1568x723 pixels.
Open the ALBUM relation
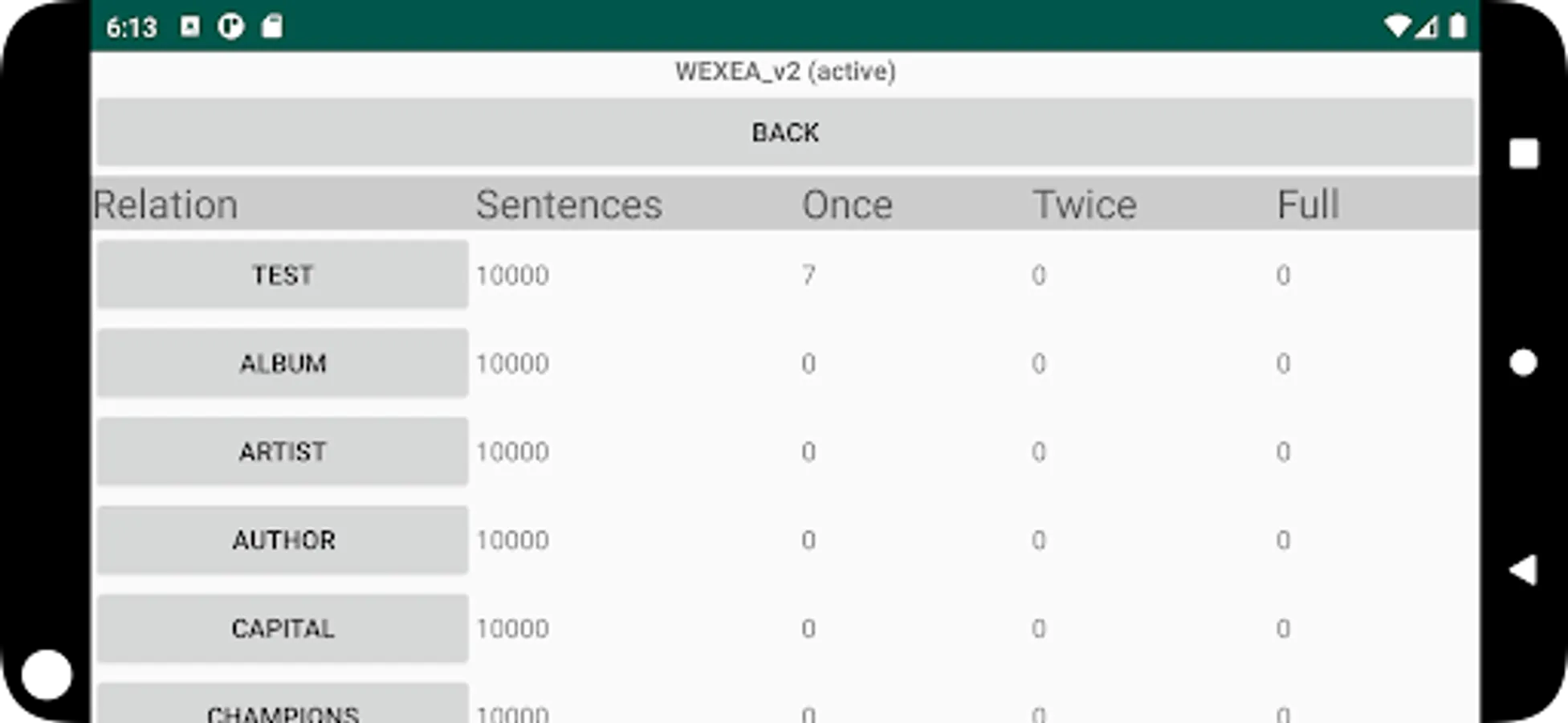tap(283, 363)
